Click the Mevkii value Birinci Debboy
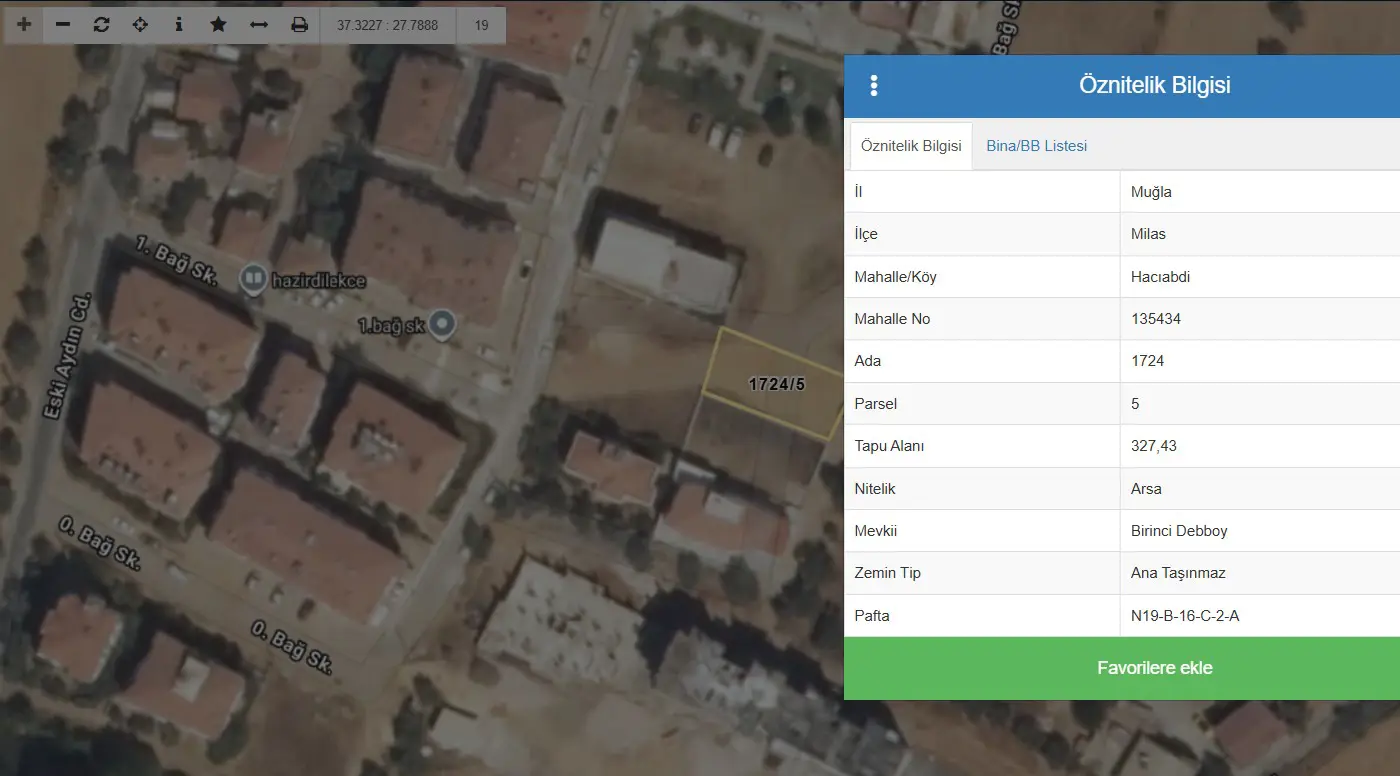The height and width of the screenshot is (776, 1400). point(1179,531)
